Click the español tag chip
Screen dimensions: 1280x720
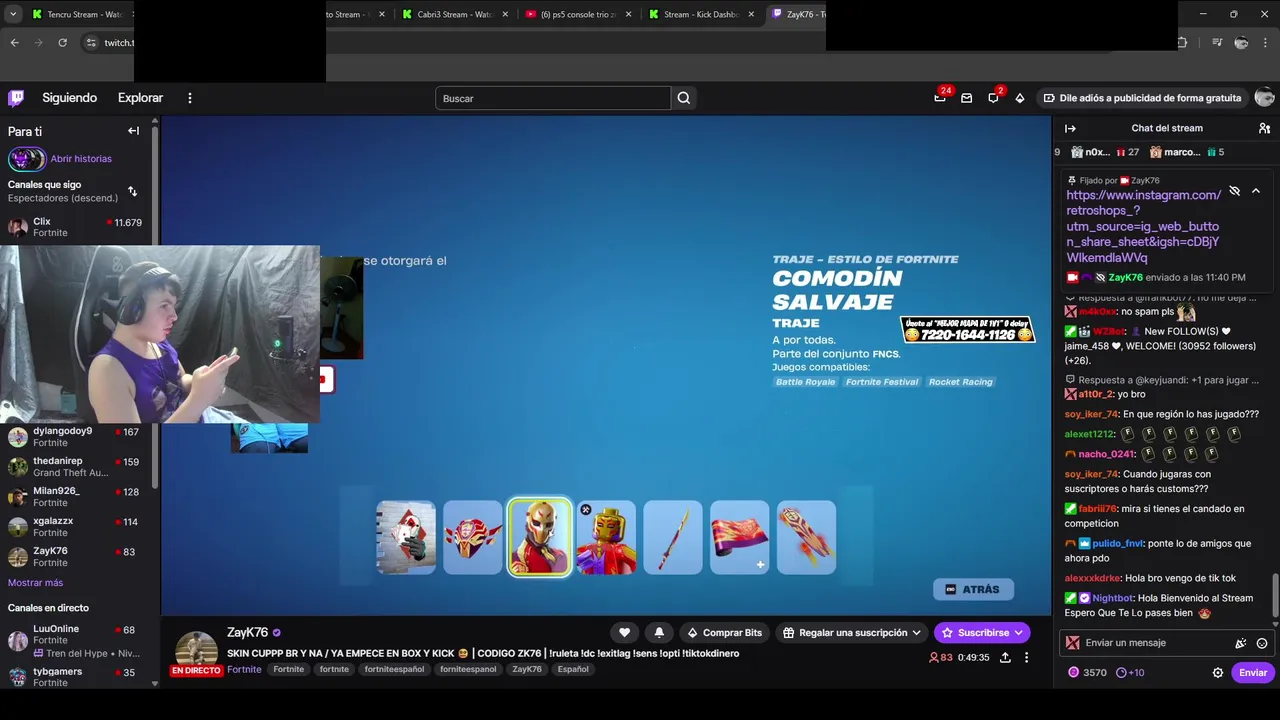coord(573,669)
